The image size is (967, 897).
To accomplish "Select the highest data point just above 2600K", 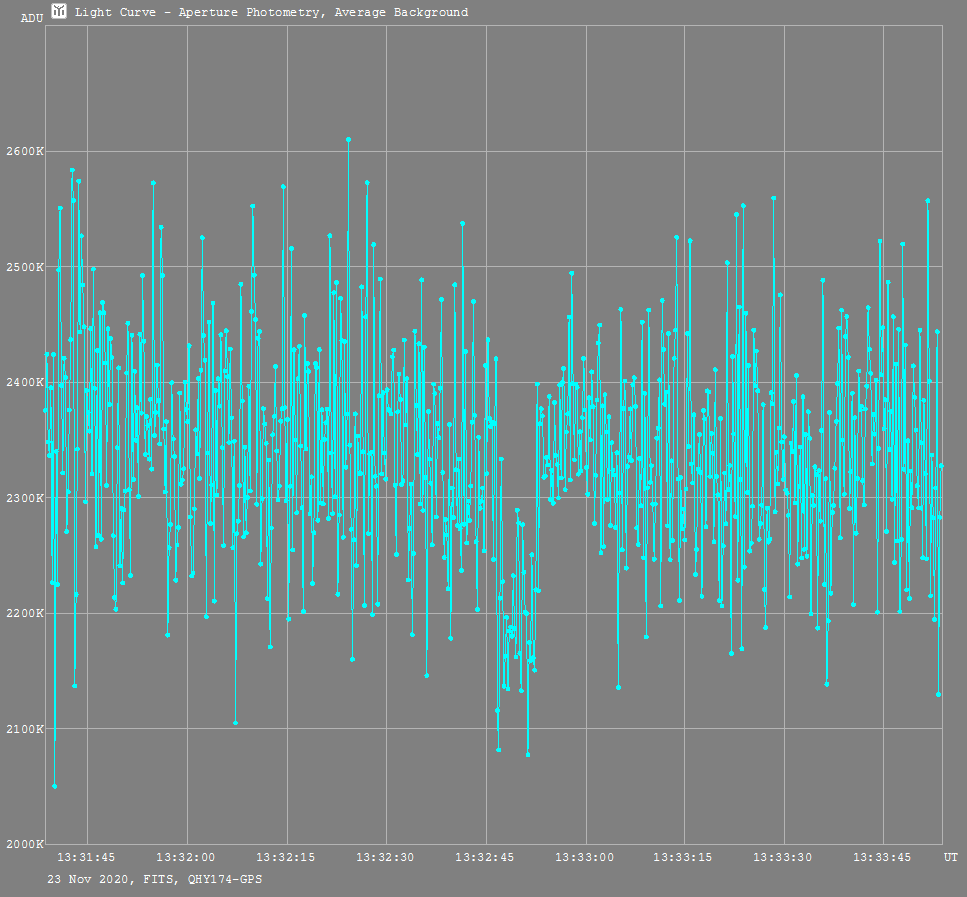I will (348, 139).
